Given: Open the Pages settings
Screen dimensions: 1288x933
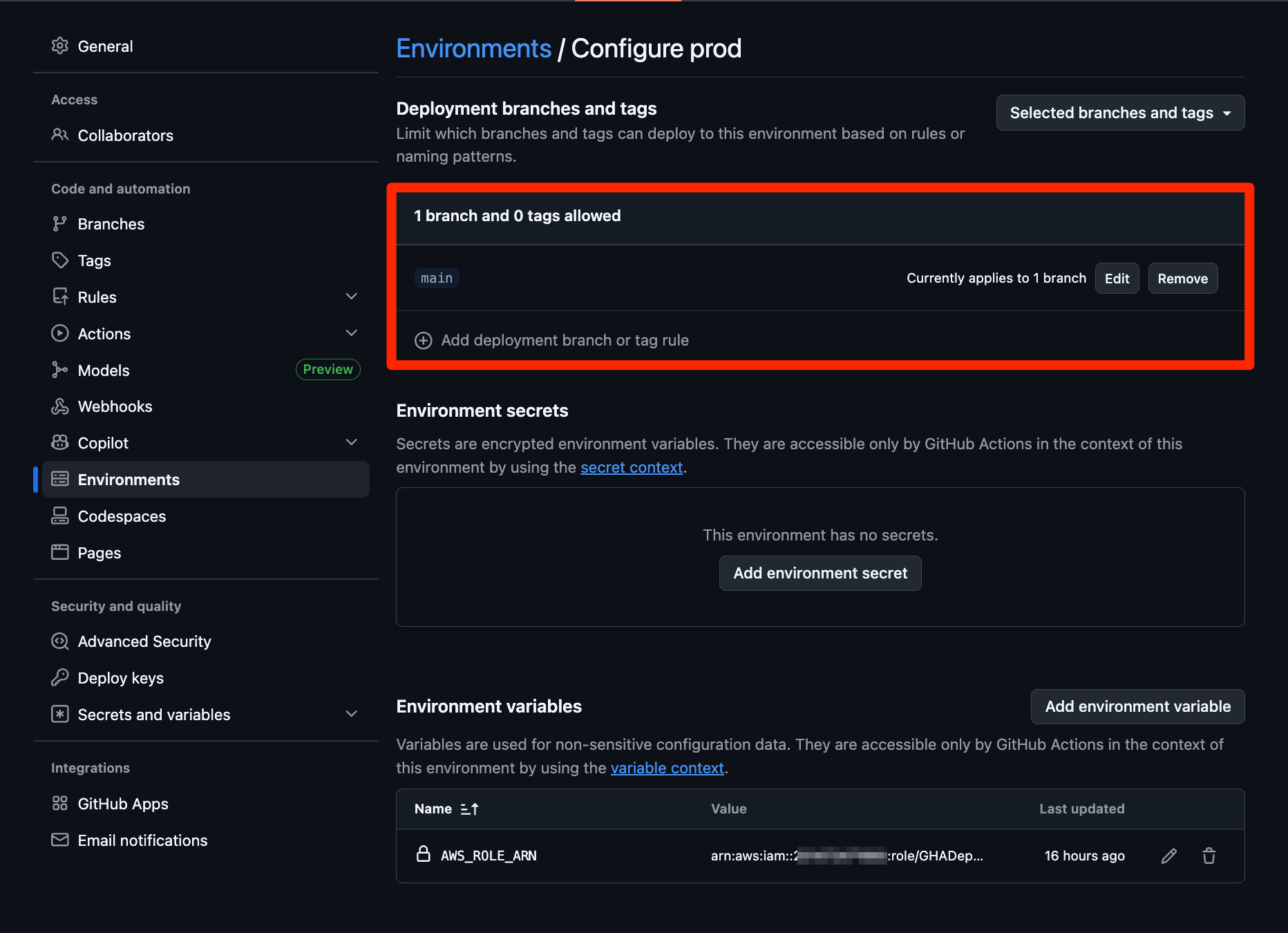Looking at the screenshot, I should coord(206,553).
